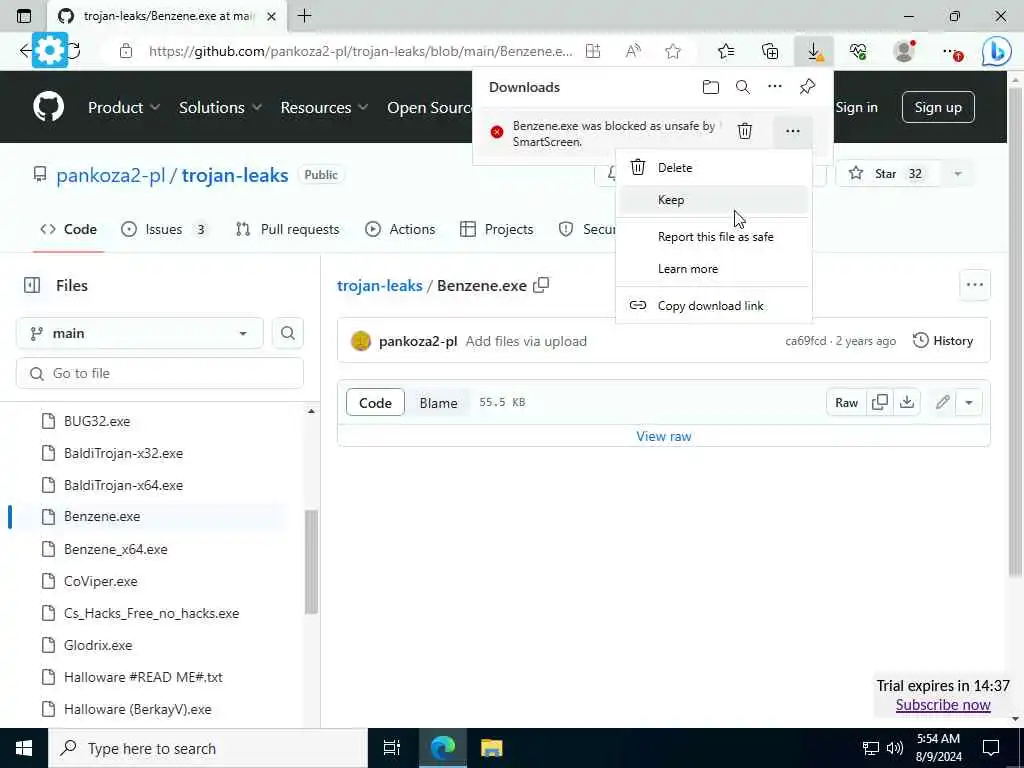1024x768 pixels.
Task: Open edit options dropdown arrow
Action: pyautogui.click(x=968, y=402)
